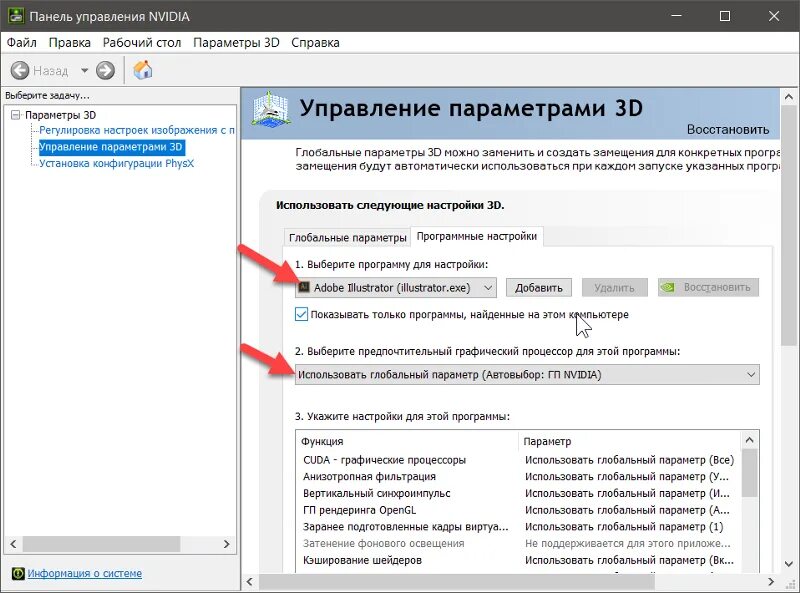Image resolution: width=800 pixels, height=593 pixels.
Task: Maximize the NVIDIA control panel window
Action: 724,16
